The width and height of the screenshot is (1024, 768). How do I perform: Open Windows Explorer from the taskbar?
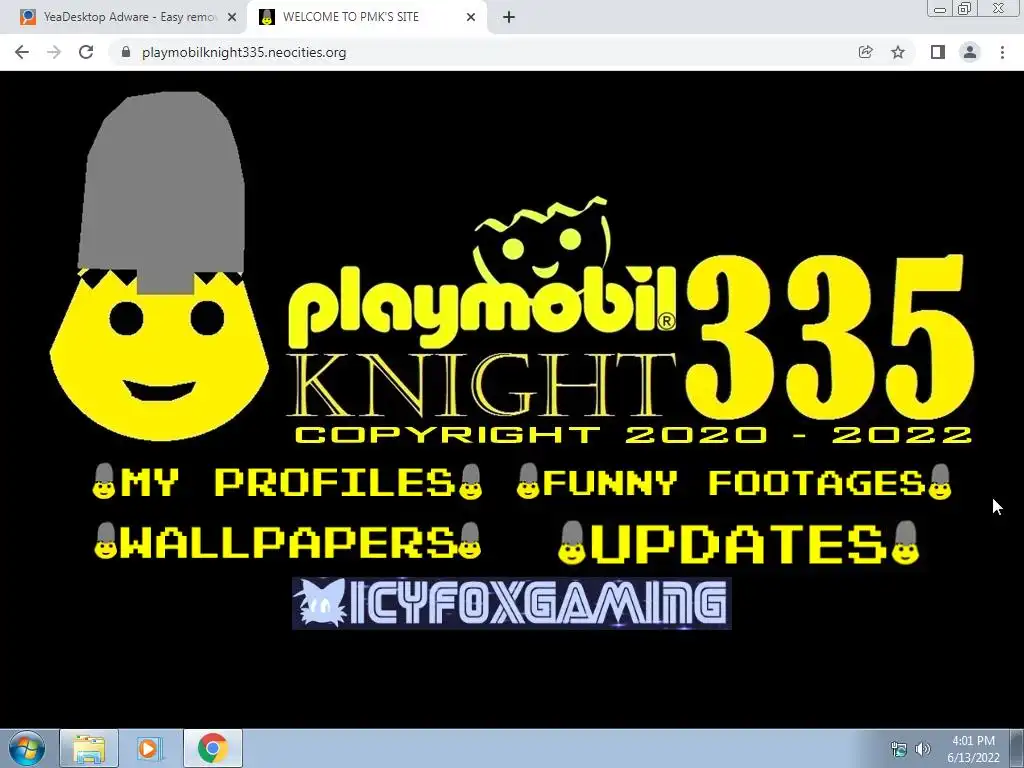tap(89, 748)
